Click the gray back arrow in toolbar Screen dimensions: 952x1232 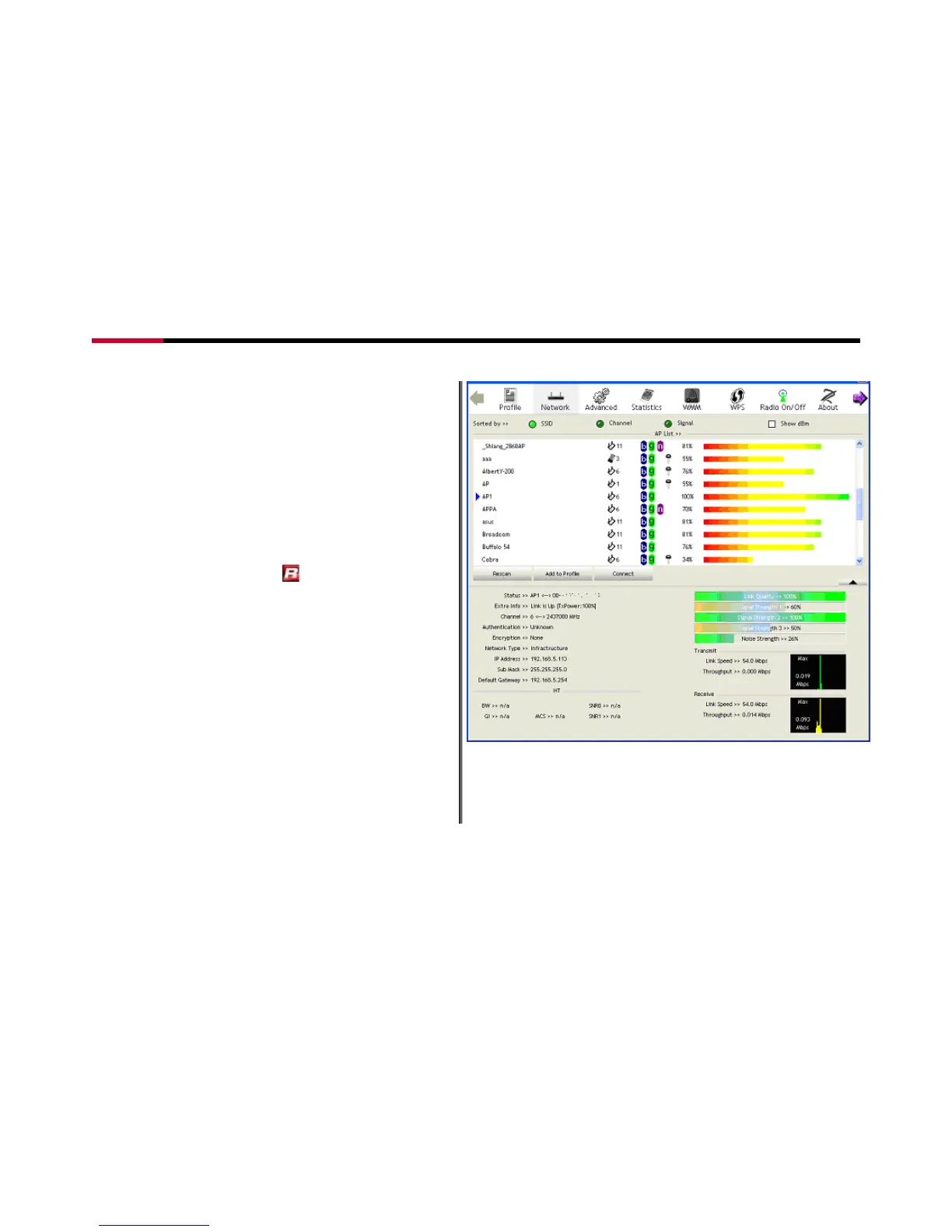pos(478,398)
